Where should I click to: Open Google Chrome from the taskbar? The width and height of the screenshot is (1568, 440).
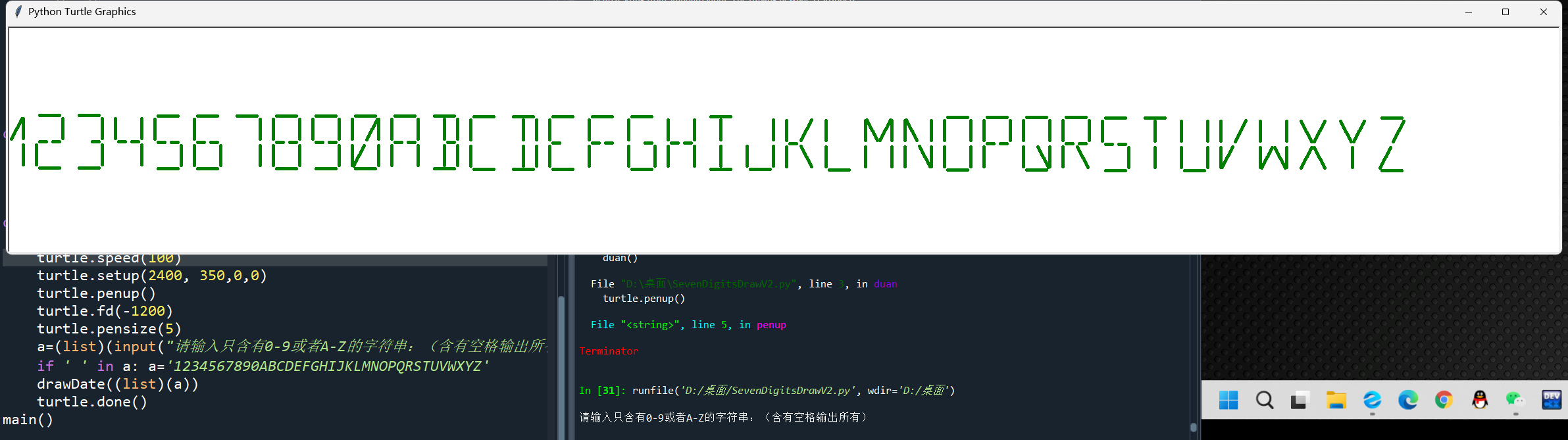[x=1444, y=400]
